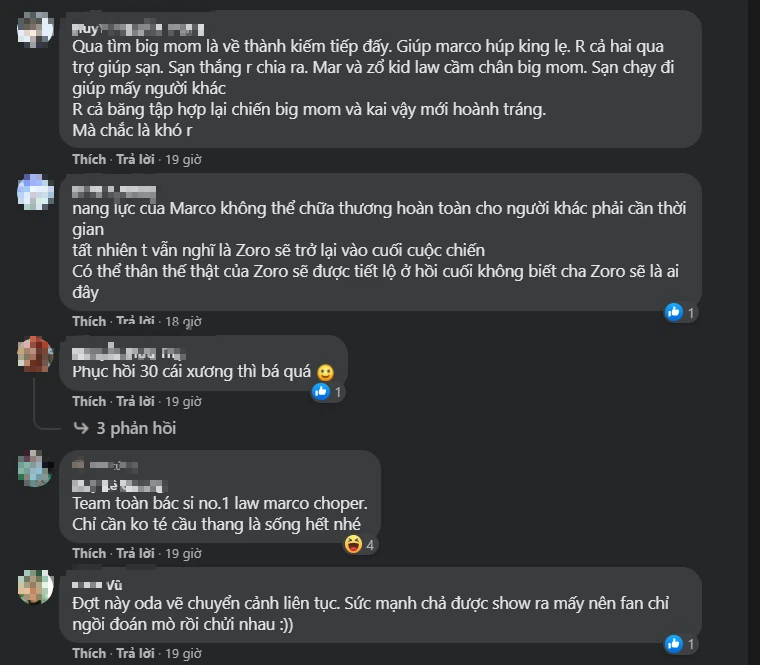This screenshot has width=760, height=665.
Task: Click 'Trả lời' under '30 cái xương' comment
Action: pyautogui.click(x=135, y=401)
